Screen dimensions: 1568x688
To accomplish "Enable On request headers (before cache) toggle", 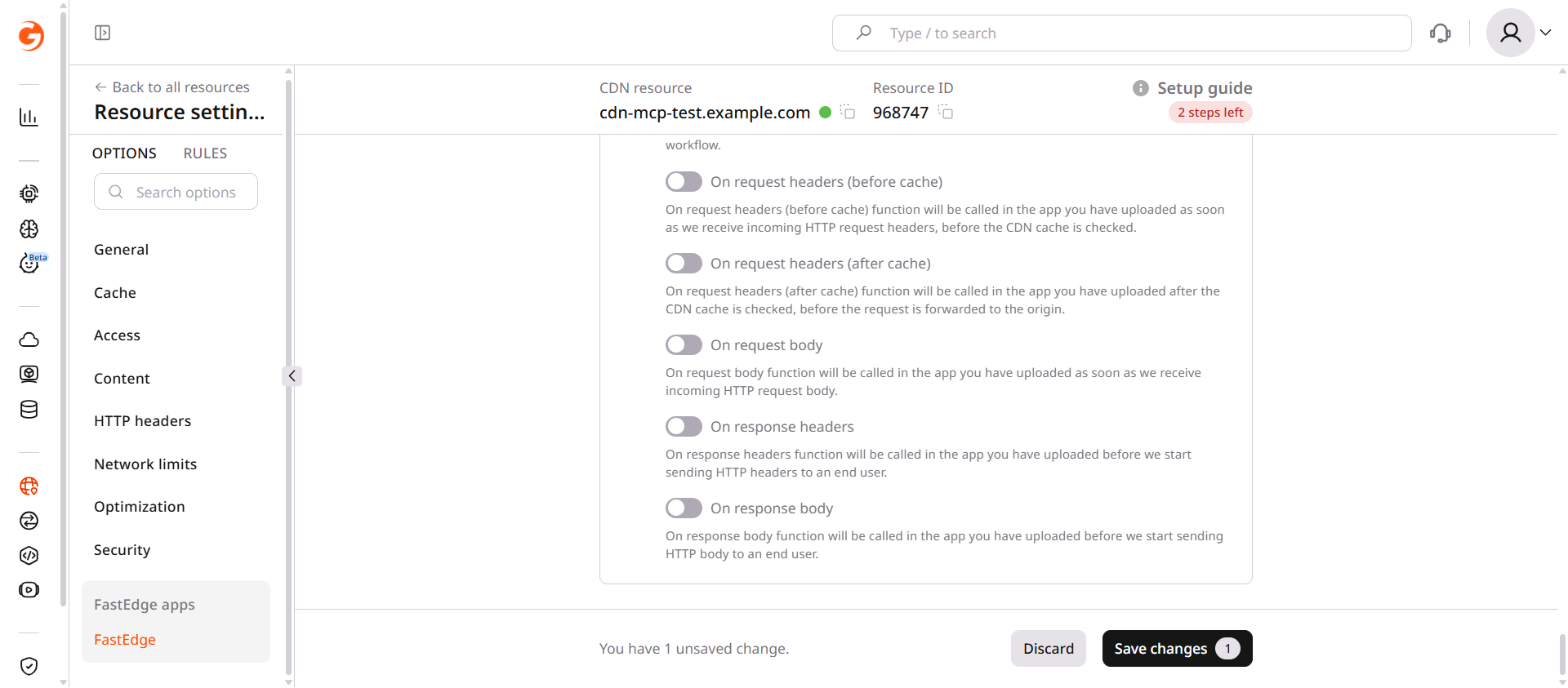I will click(x=684, y=181).
